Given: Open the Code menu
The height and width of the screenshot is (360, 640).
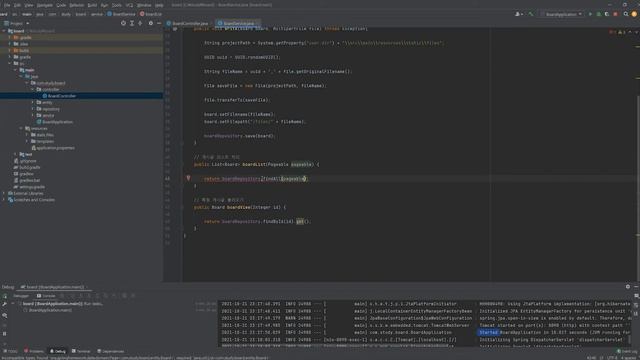Looking at the screenshot, I should pos(61,5).
